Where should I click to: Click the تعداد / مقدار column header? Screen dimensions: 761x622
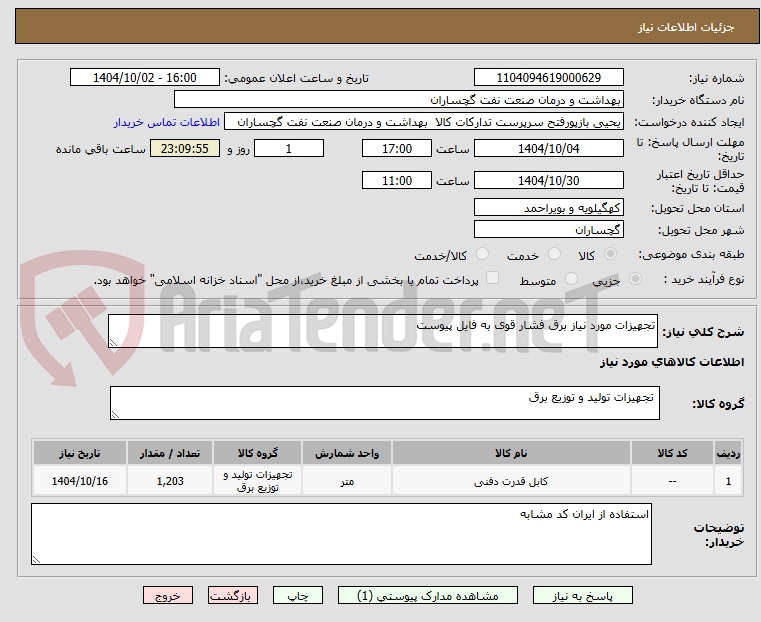pos(170,453)
